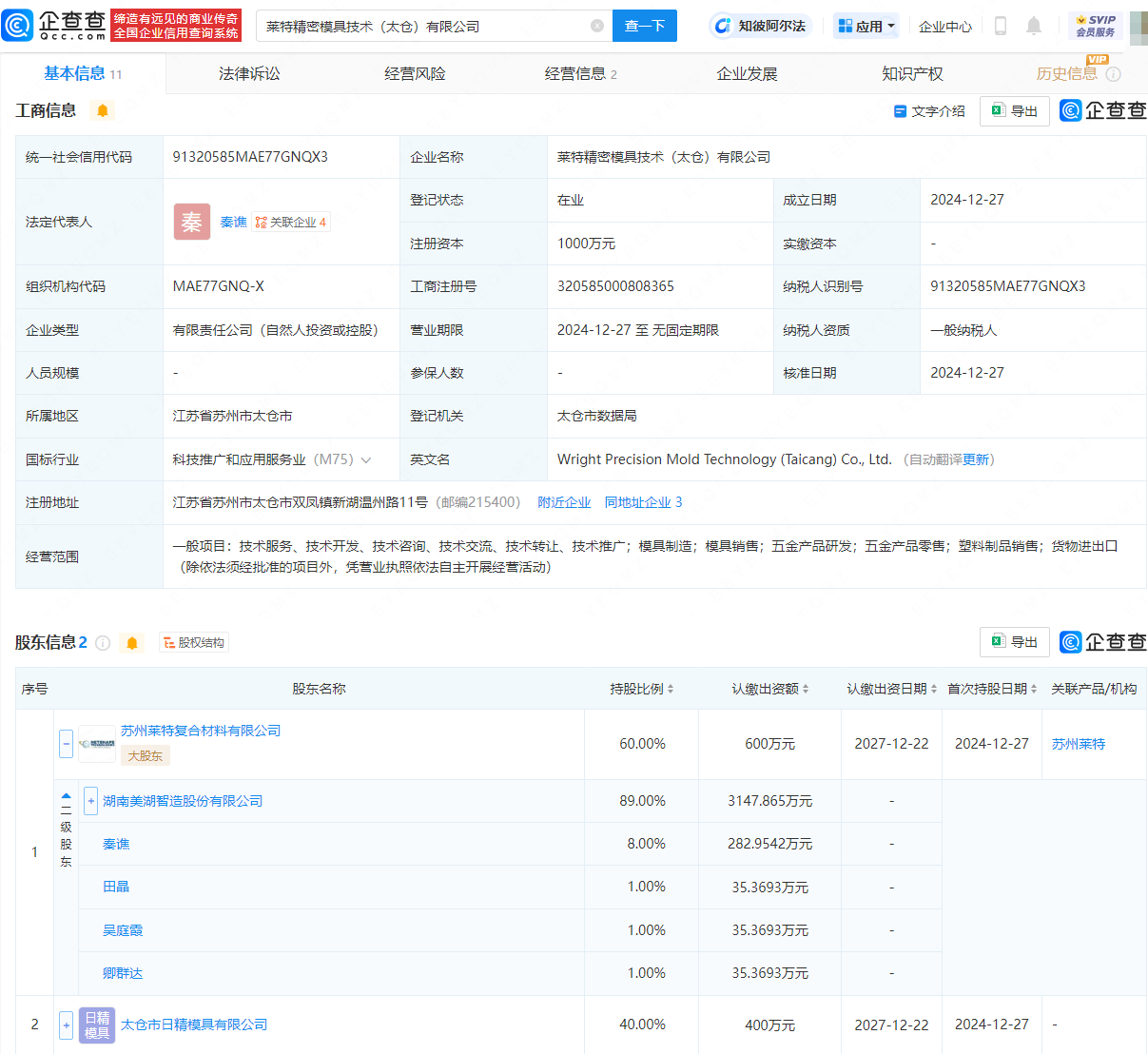Viewport: 1148px width, 1054px height.
Task: Open SVIP 会员服务 badge
Action: (1096, 26)
